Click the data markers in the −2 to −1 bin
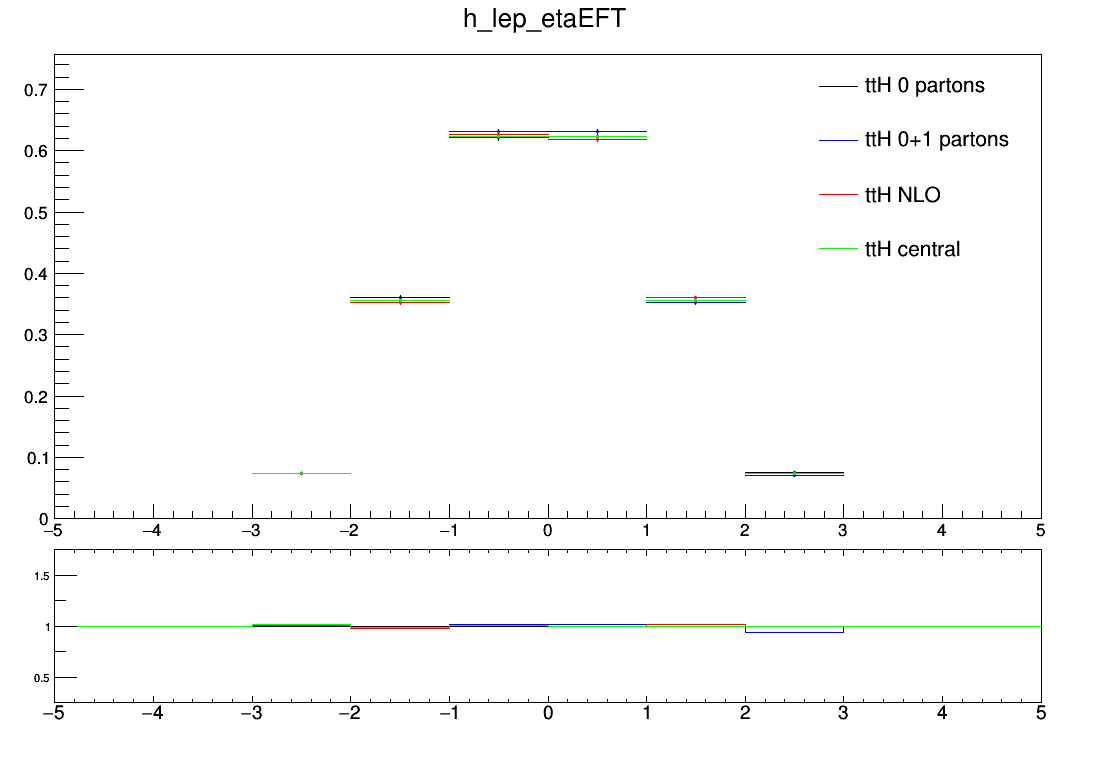Image resolution: width=1096 pixels, height=772 pixels. click(x=400, y=300)
